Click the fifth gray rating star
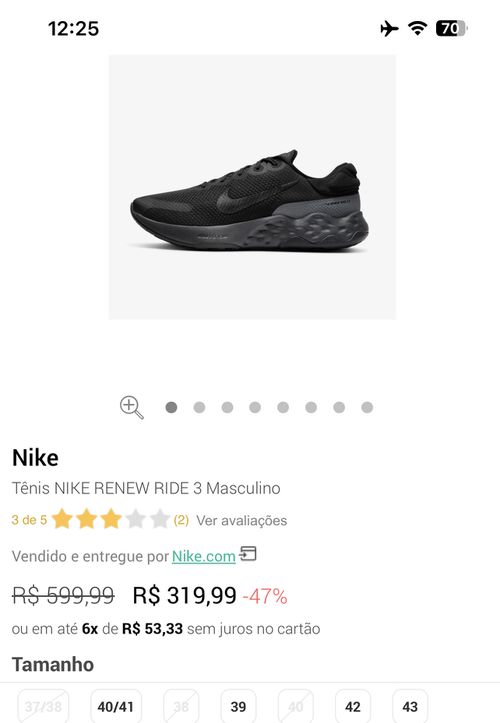Screen dimensions: 500x723 click(160, 519)
